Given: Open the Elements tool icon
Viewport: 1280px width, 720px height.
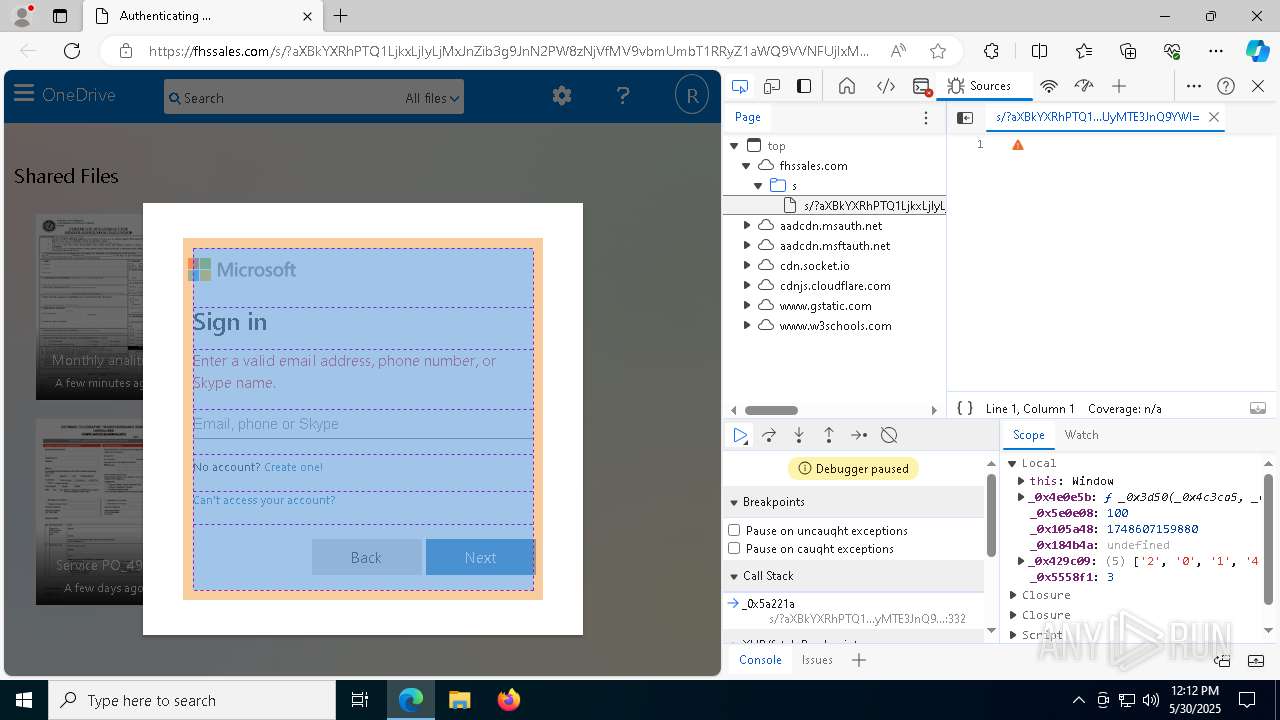Looking at the screenshot, I should coord(885,86).
